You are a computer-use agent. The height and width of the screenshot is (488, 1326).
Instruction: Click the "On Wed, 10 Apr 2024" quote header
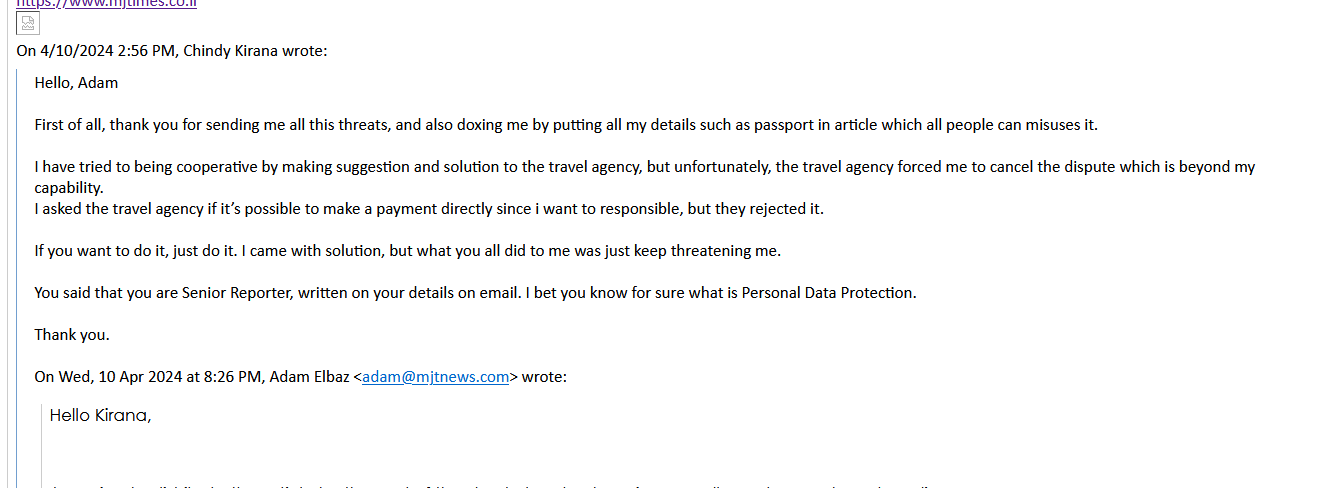[300, 377]
